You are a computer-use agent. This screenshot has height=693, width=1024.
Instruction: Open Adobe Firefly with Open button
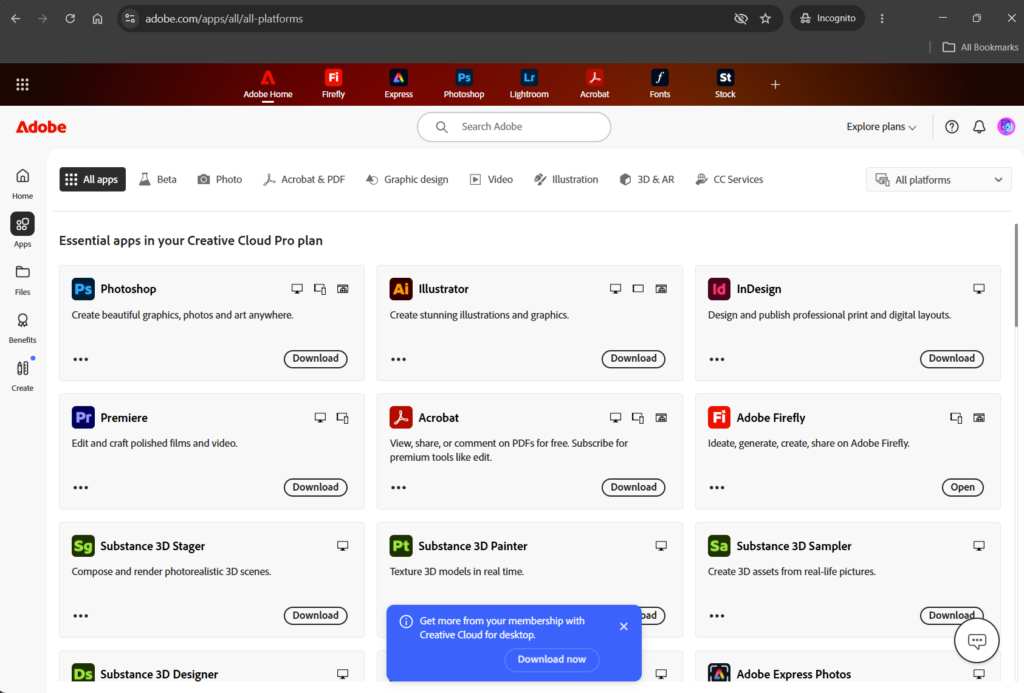click(x=963, y=487)
